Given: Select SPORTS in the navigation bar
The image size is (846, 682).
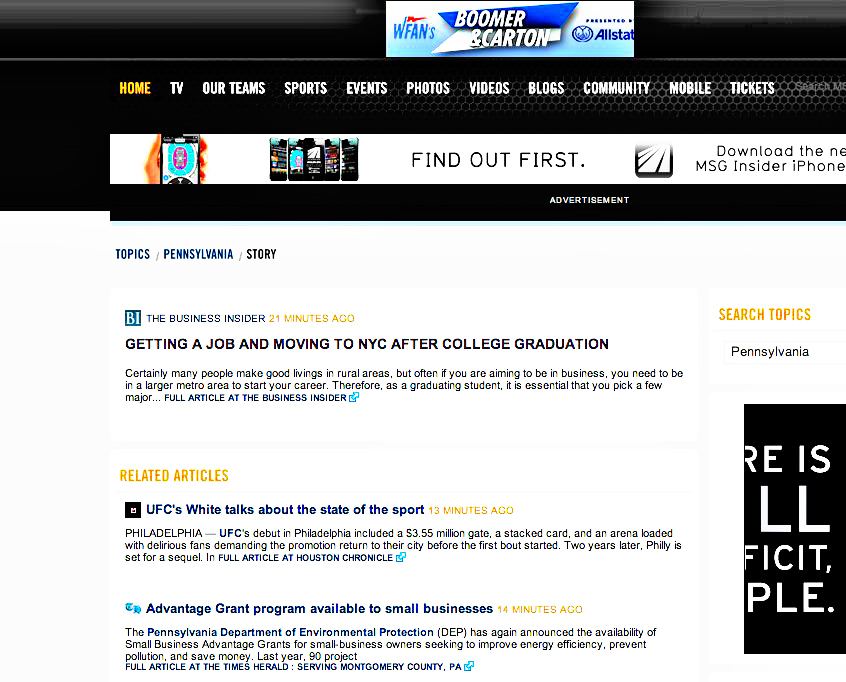Looking at the screenshot, I should 305,88.
